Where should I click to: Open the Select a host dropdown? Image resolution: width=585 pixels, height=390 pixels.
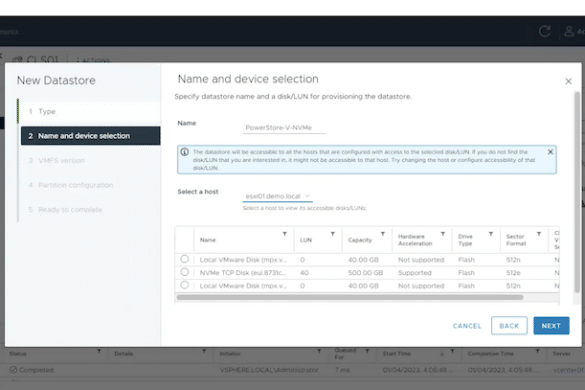pyautogui.click(x=278, y=196)
